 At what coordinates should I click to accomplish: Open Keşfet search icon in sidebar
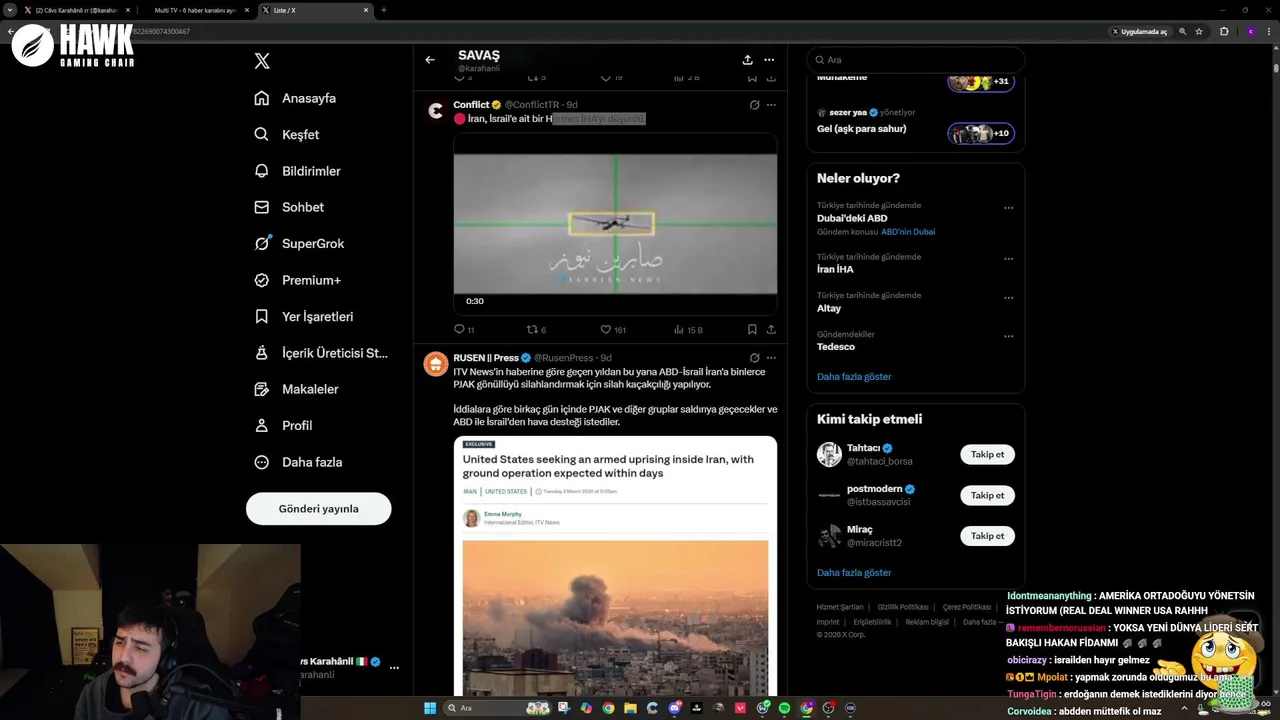(262, 134)
